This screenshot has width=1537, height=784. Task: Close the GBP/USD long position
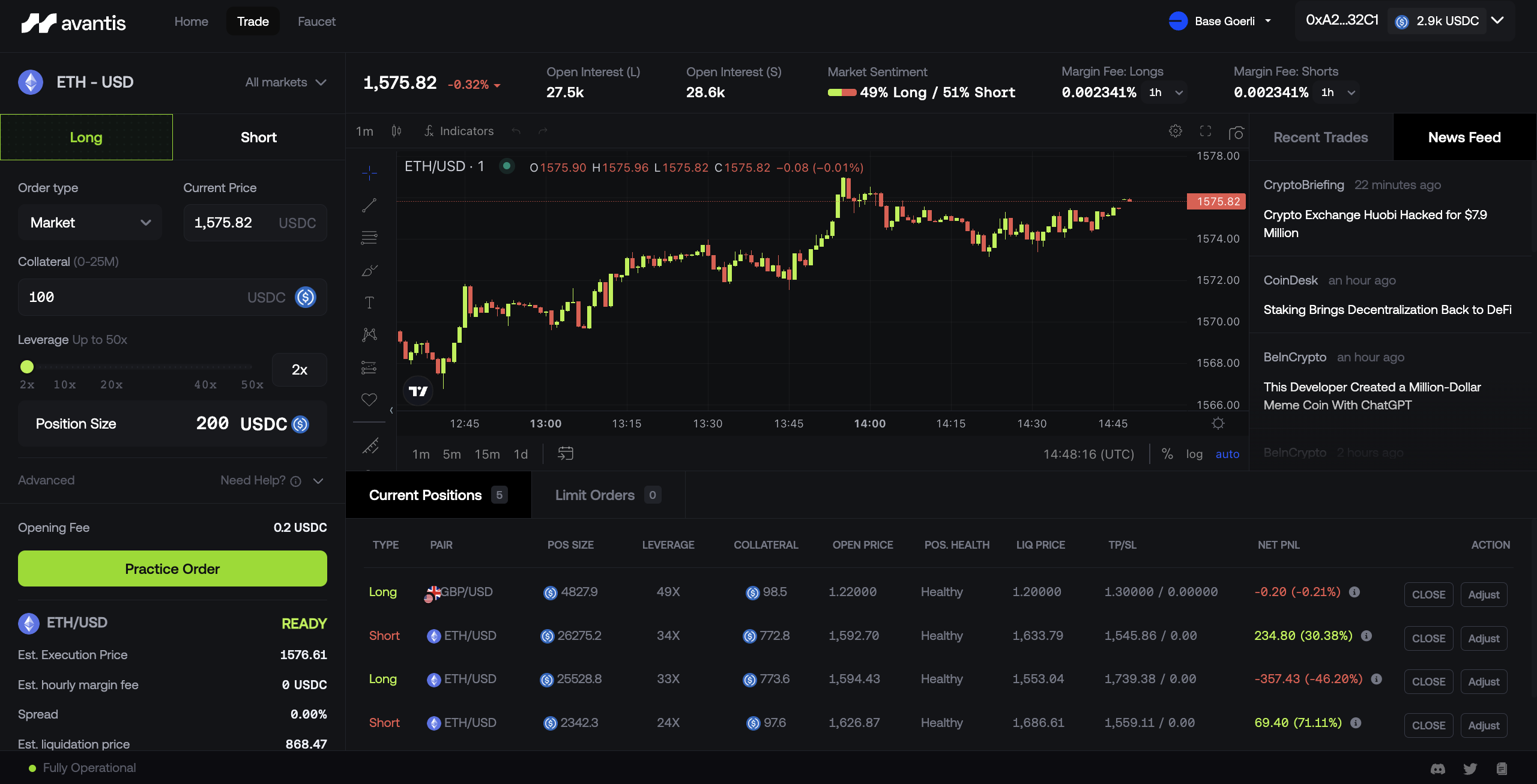coord(1428,594)
